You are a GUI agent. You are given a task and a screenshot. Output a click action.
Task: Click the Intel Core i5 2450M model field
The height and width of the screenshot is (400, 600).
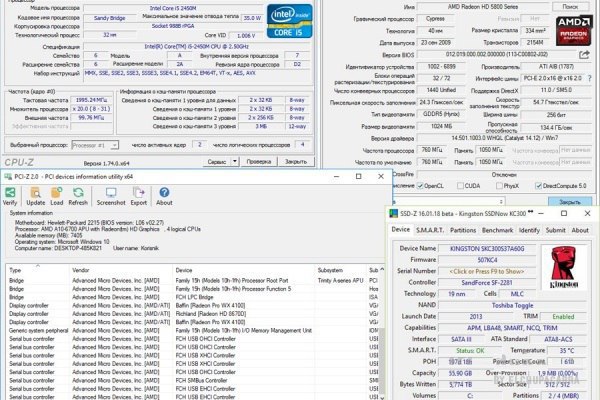[x=173, y=8]
